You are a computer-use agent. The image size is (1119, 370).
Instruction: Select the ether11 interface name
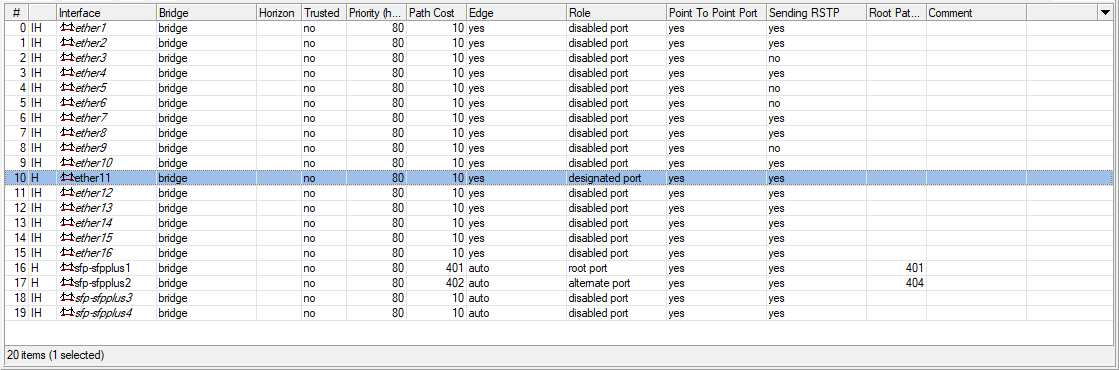tap(93, 178)
